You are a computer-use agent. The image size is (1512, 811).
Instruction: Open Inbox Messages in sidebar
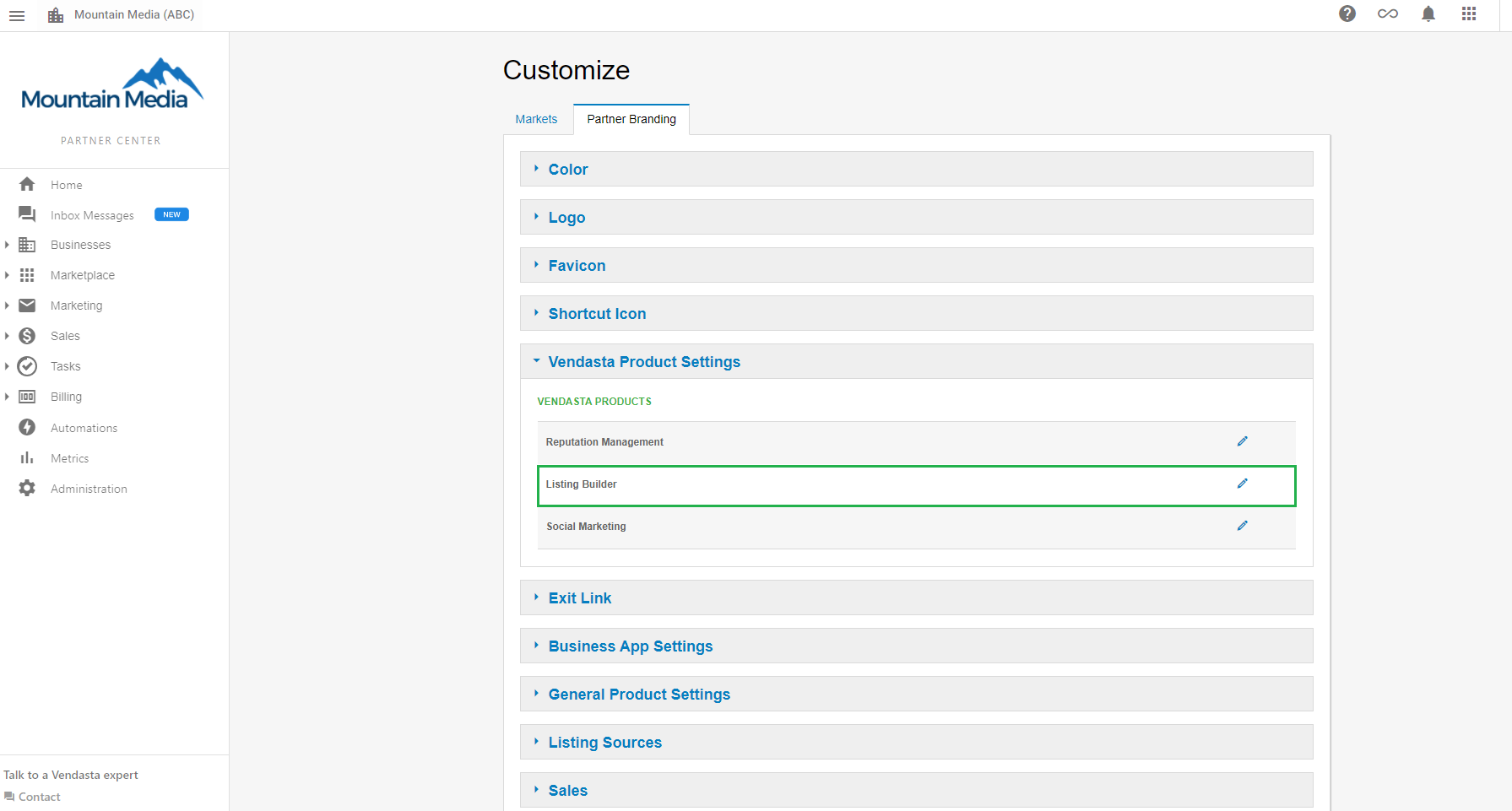(x=92, y=215)
